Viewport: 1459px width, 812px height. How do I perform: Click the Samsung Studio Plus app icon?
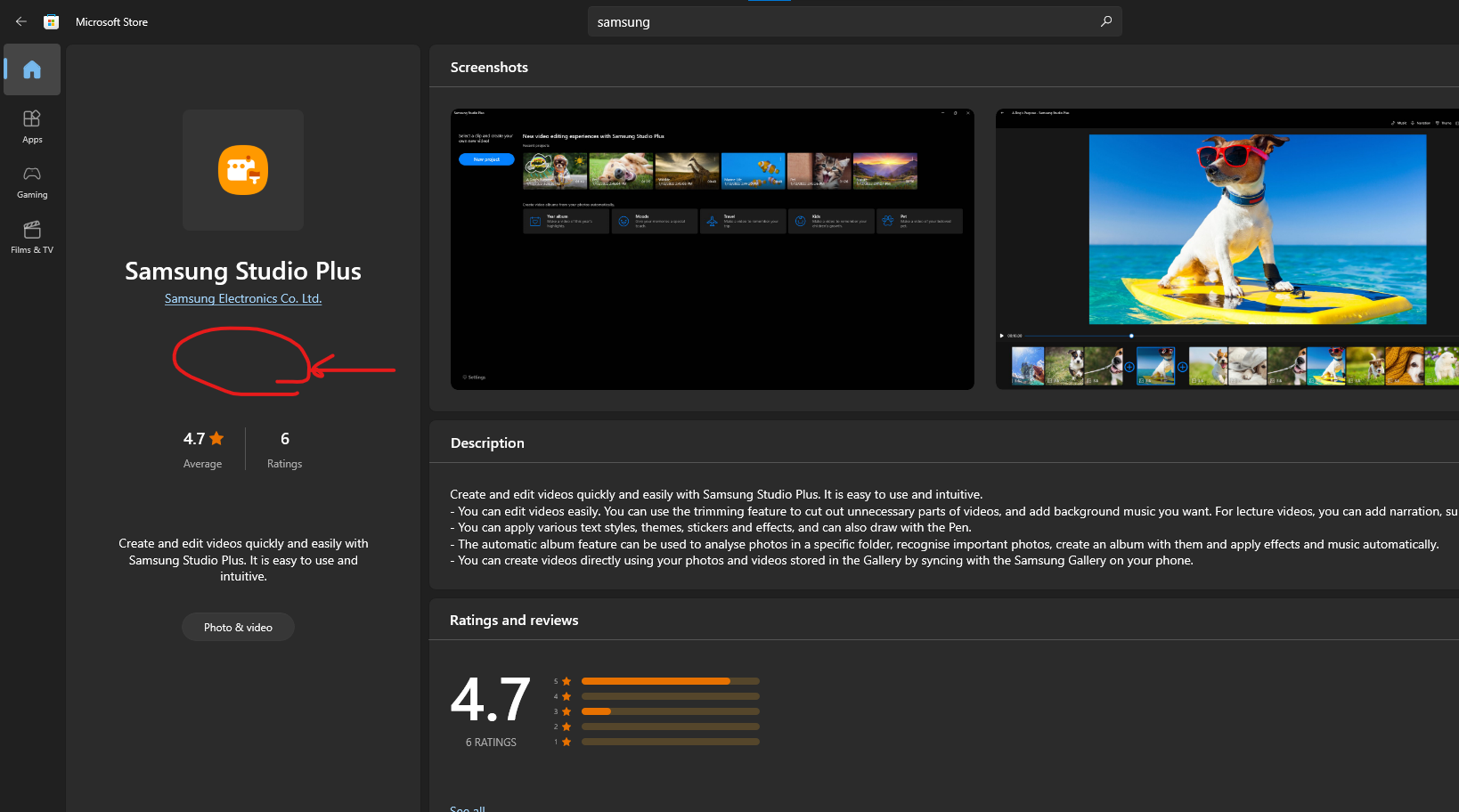coord(243,170)
